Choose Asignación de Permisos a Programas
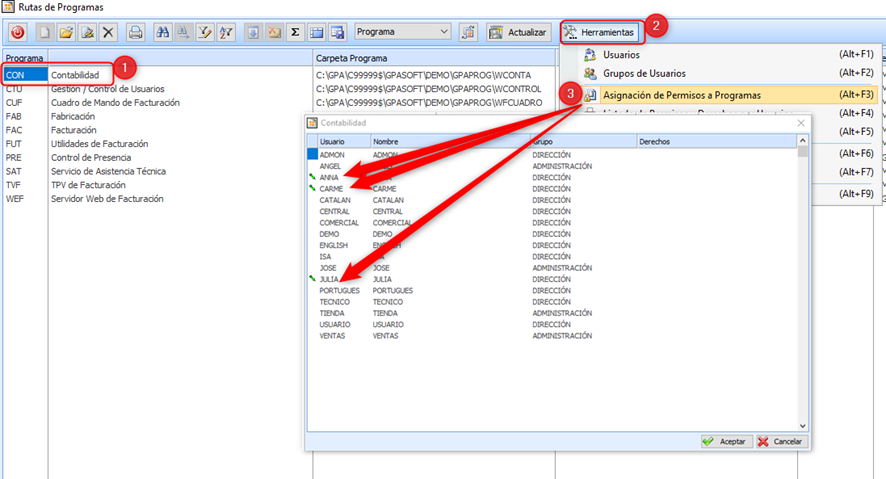 [x=681, y=95]
